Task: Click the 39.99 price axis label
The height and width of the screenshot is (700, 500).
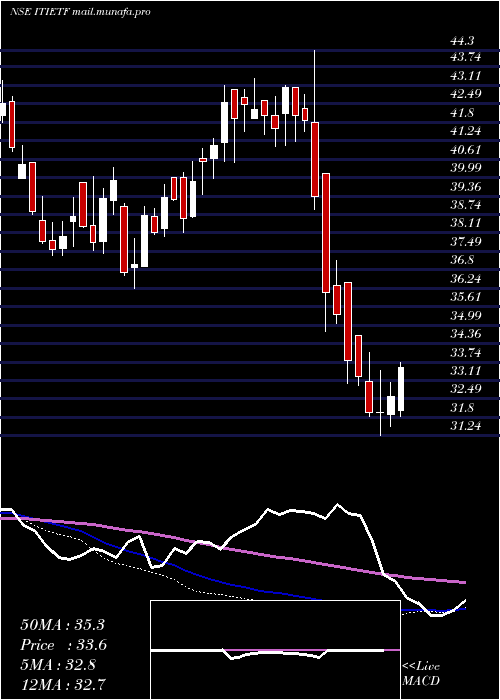Action: click(466, 168)
